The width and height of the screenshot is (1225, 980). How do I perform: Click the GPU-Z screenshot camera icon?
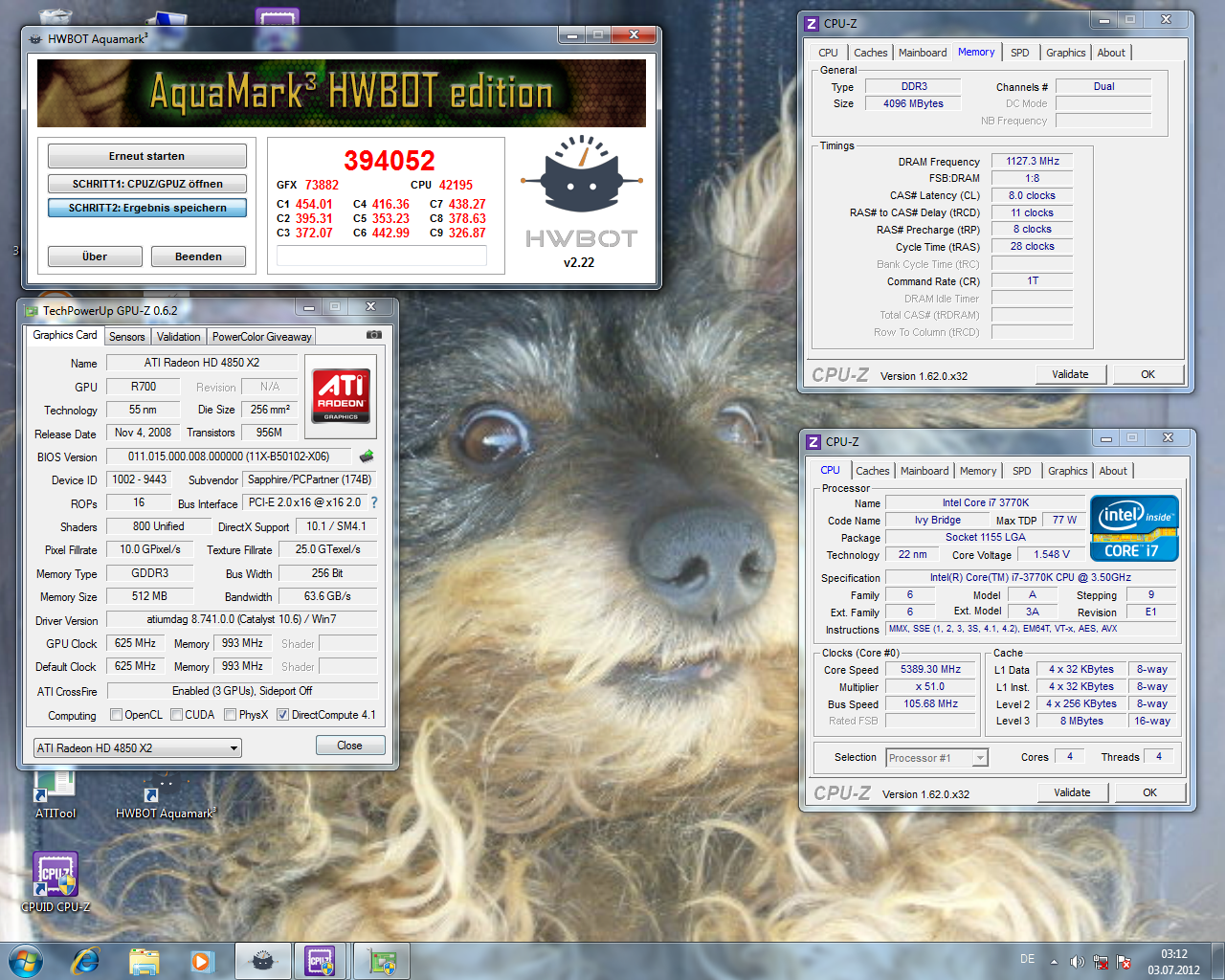374,335
